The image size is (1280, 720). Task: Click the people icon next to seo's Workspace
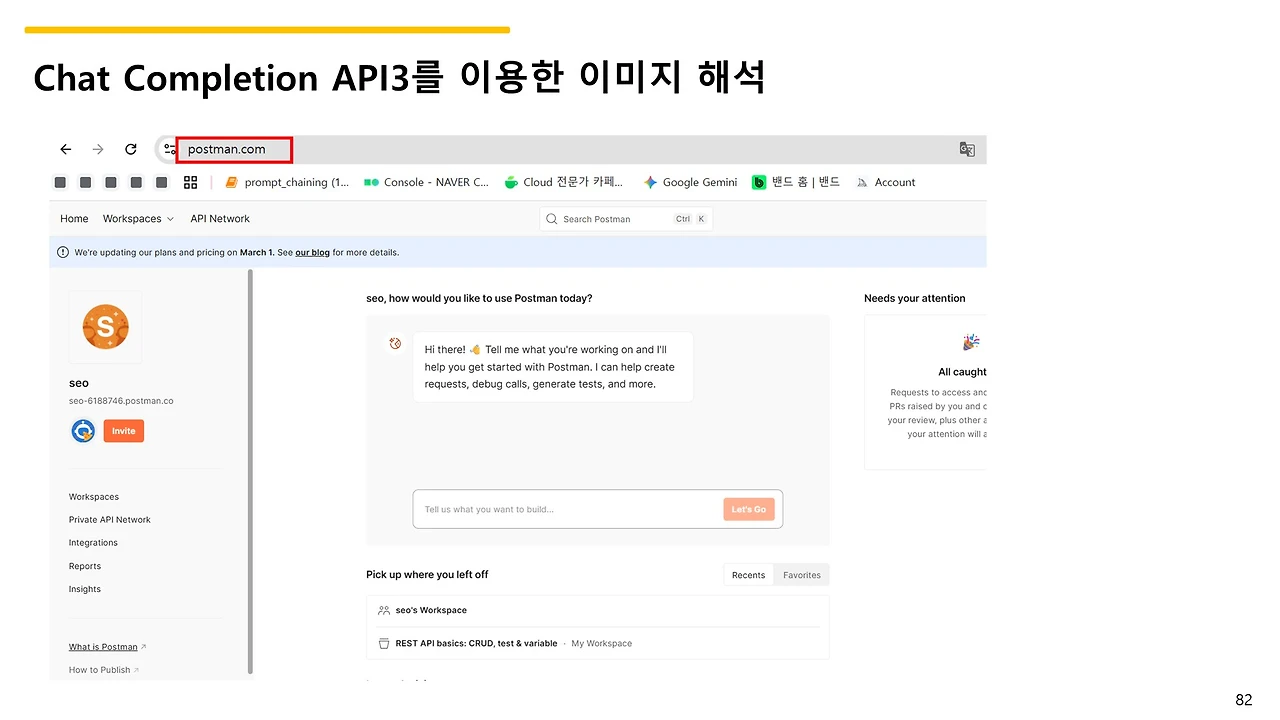[x=384, y=610]
